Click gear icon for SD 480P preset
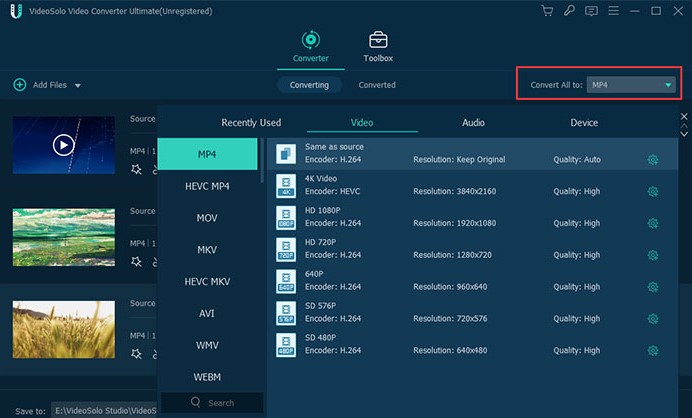692x418 pixels. 652,350
